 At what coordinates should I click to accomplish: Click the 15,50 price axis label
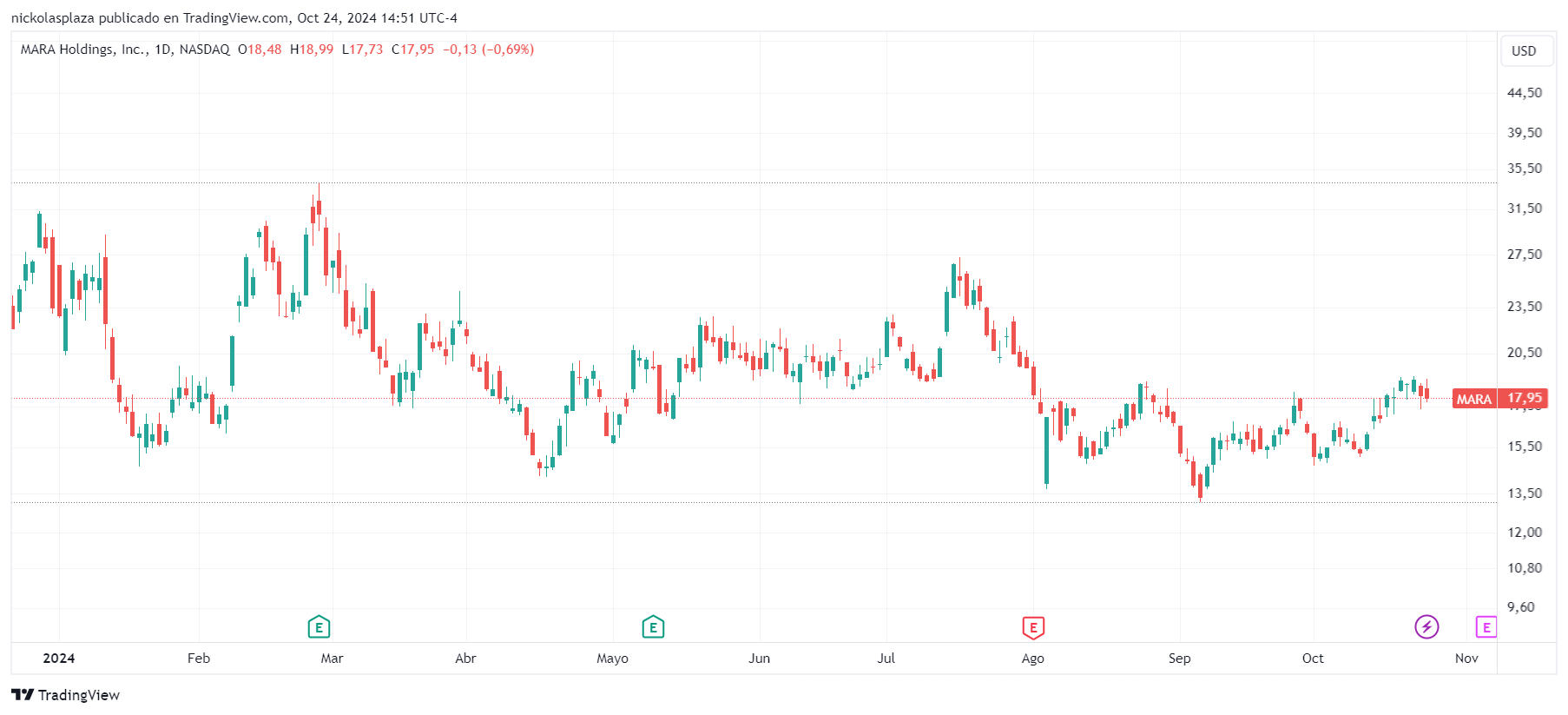point(1525,447)
